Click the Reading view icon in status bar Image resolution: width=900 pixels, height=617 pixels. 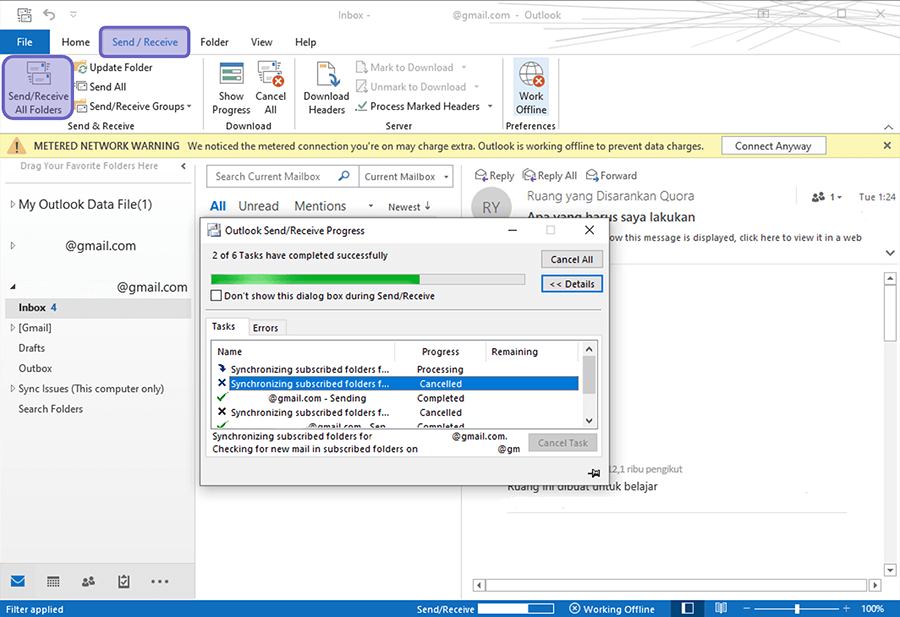(721, 608)
